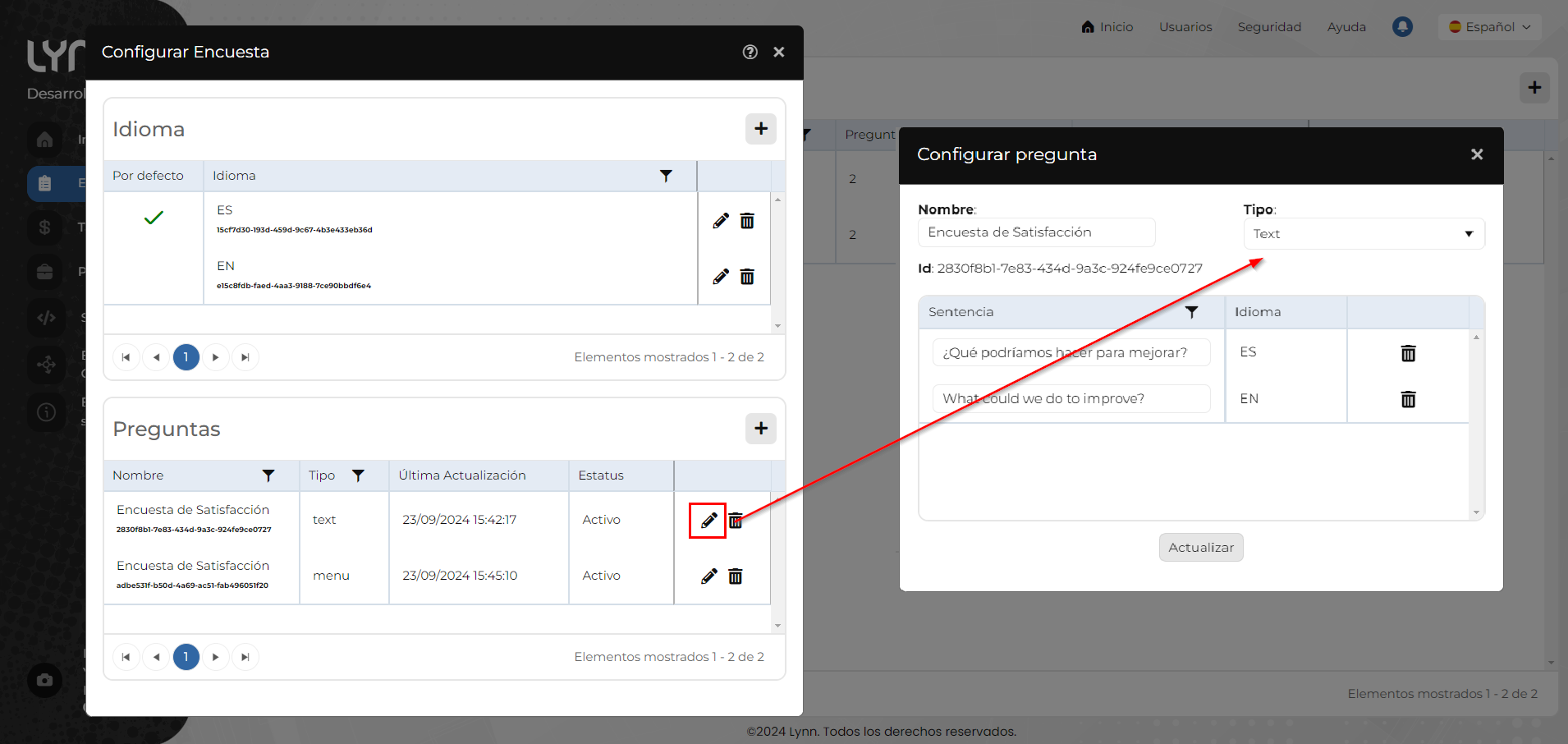Edit the menu type question
1568x744 pixels.
click(x=708, y=576)
